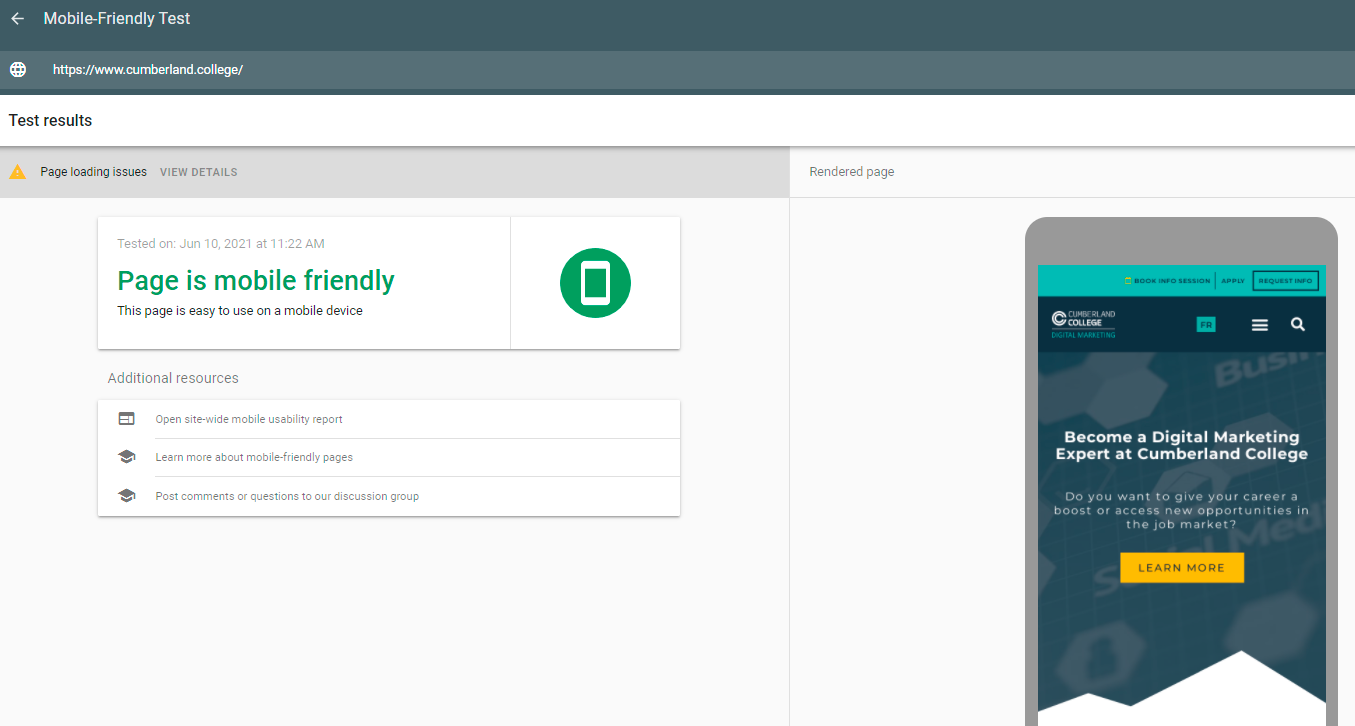This screenshot has width=1355, height=726.
Task: Click graduation cap icon for discussion group
Action: pyautogui.click(x=126, y=496)
